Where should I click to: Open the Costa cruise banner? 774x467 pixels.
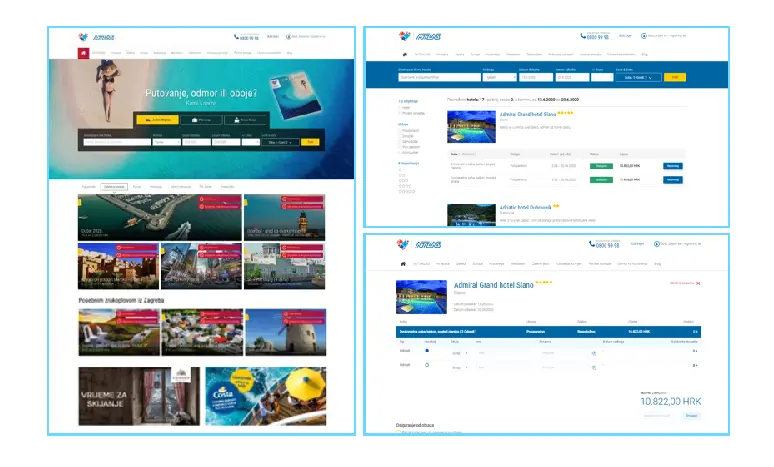pos(266,396)
